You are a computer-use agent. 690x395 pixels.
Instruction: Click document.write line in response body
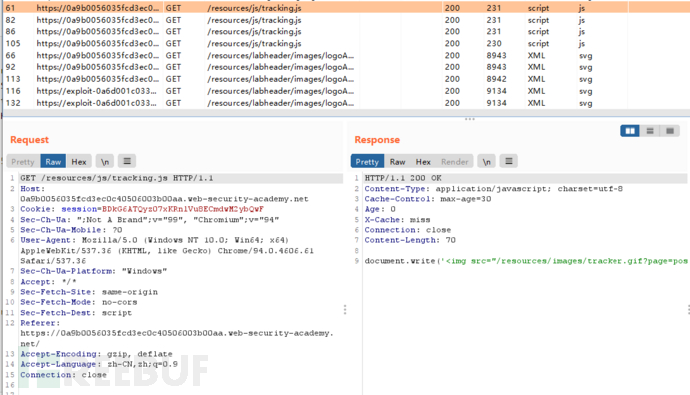point(526,261)
